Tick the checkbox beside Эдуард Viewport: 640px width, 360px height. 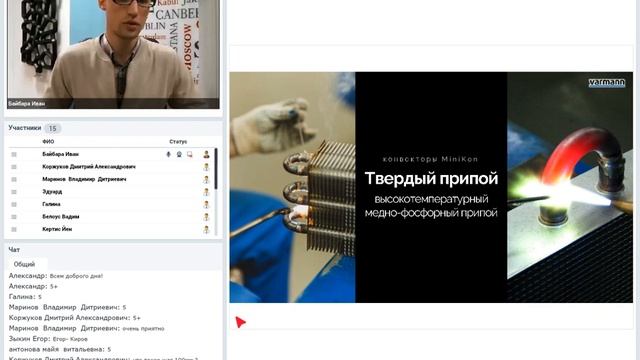coord(14,192)
